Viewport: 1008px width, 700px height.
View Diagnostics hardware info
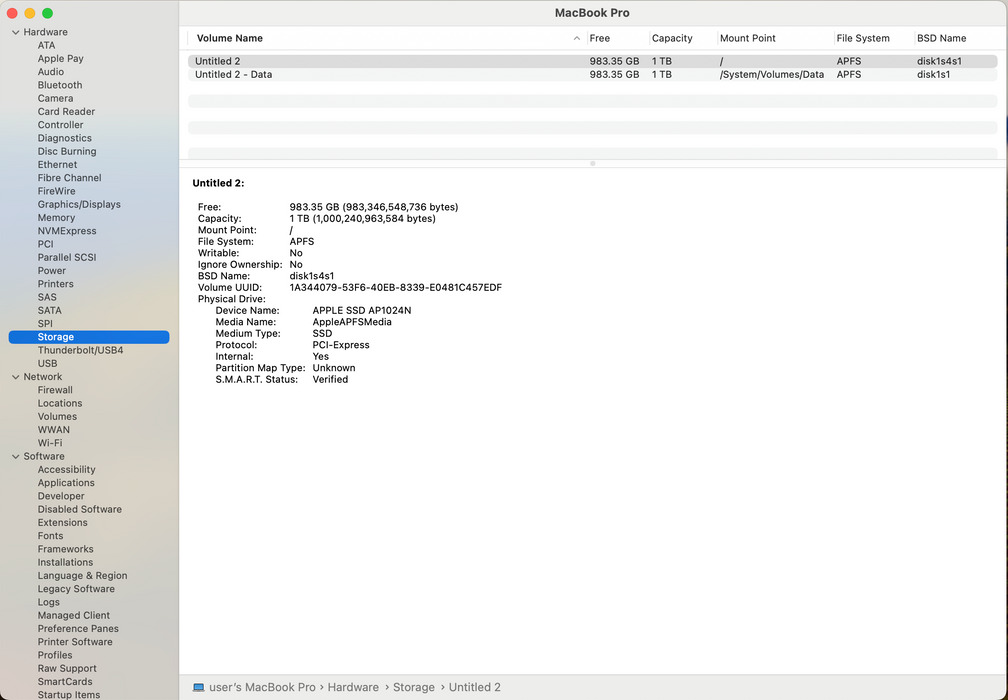[64, 138]
